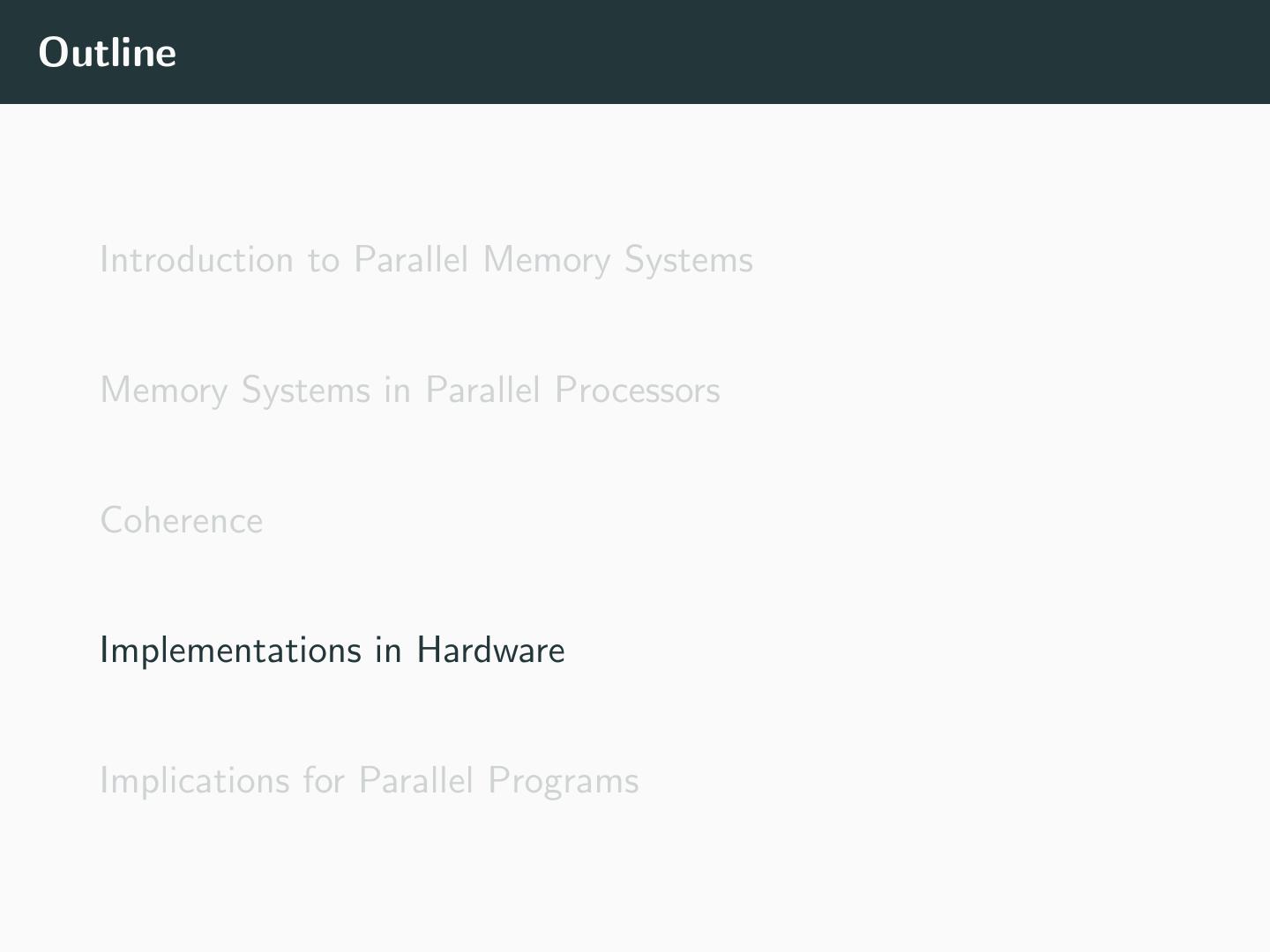1270x952 pixels.
Task: Click the word "Memory" starting the second entry
Action: (163, 390)
